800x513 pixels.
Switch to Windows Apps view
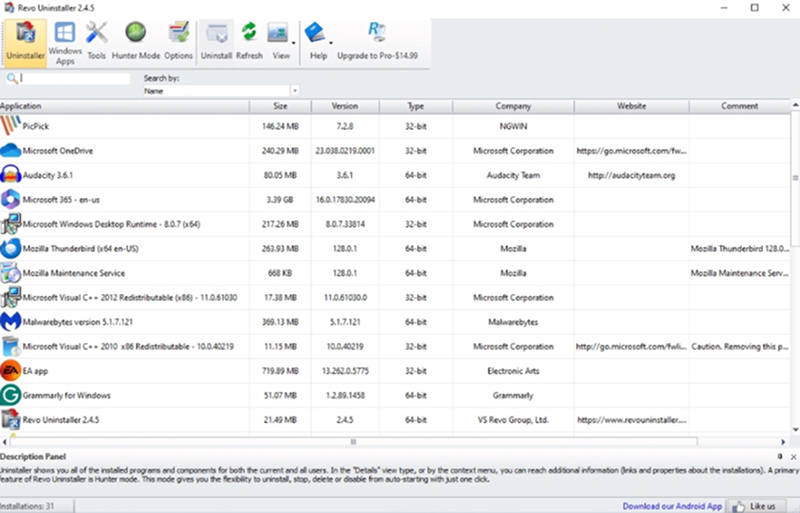click(x=65, y=43)
